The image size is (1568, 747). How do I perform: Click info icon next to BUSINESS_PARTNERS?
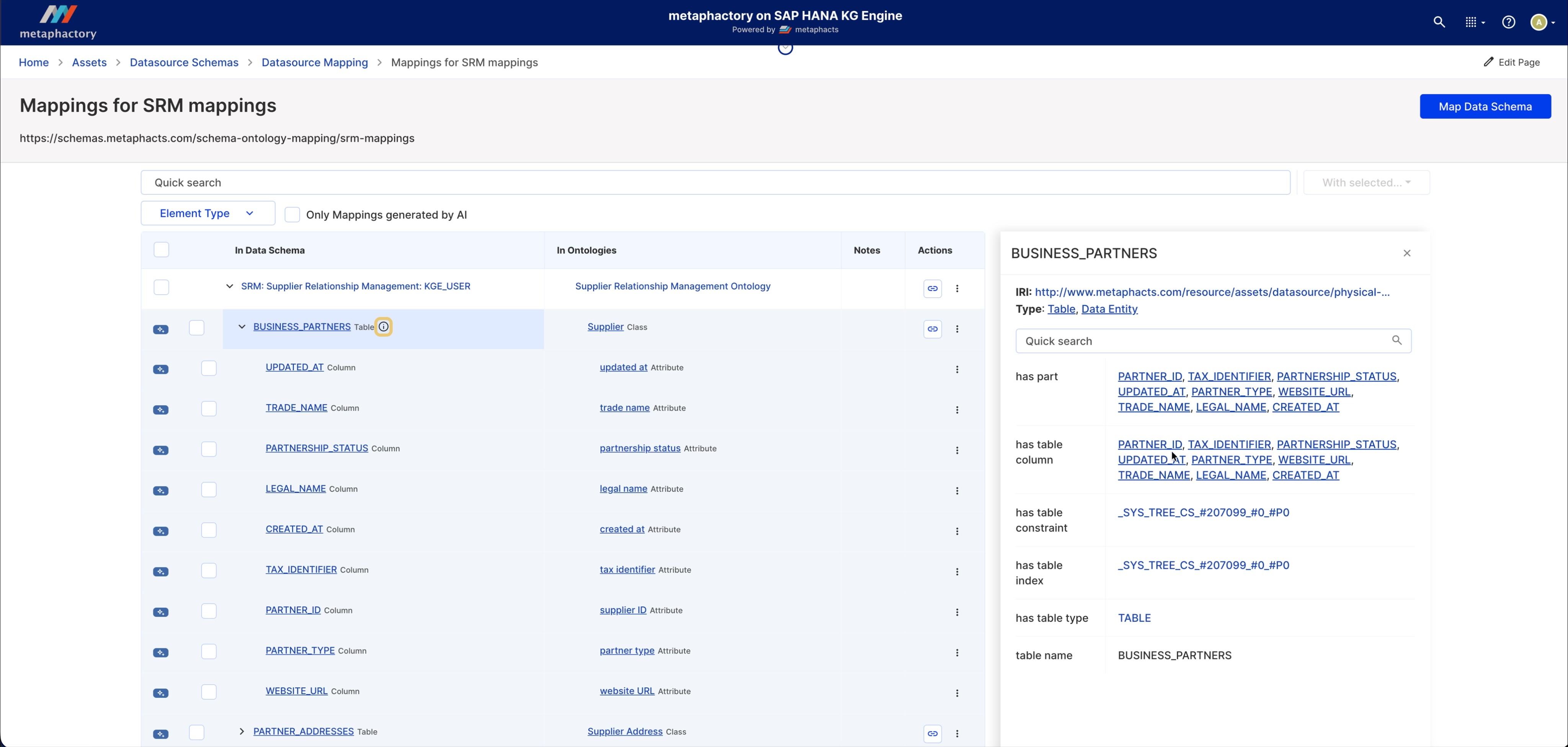(384, 327)
